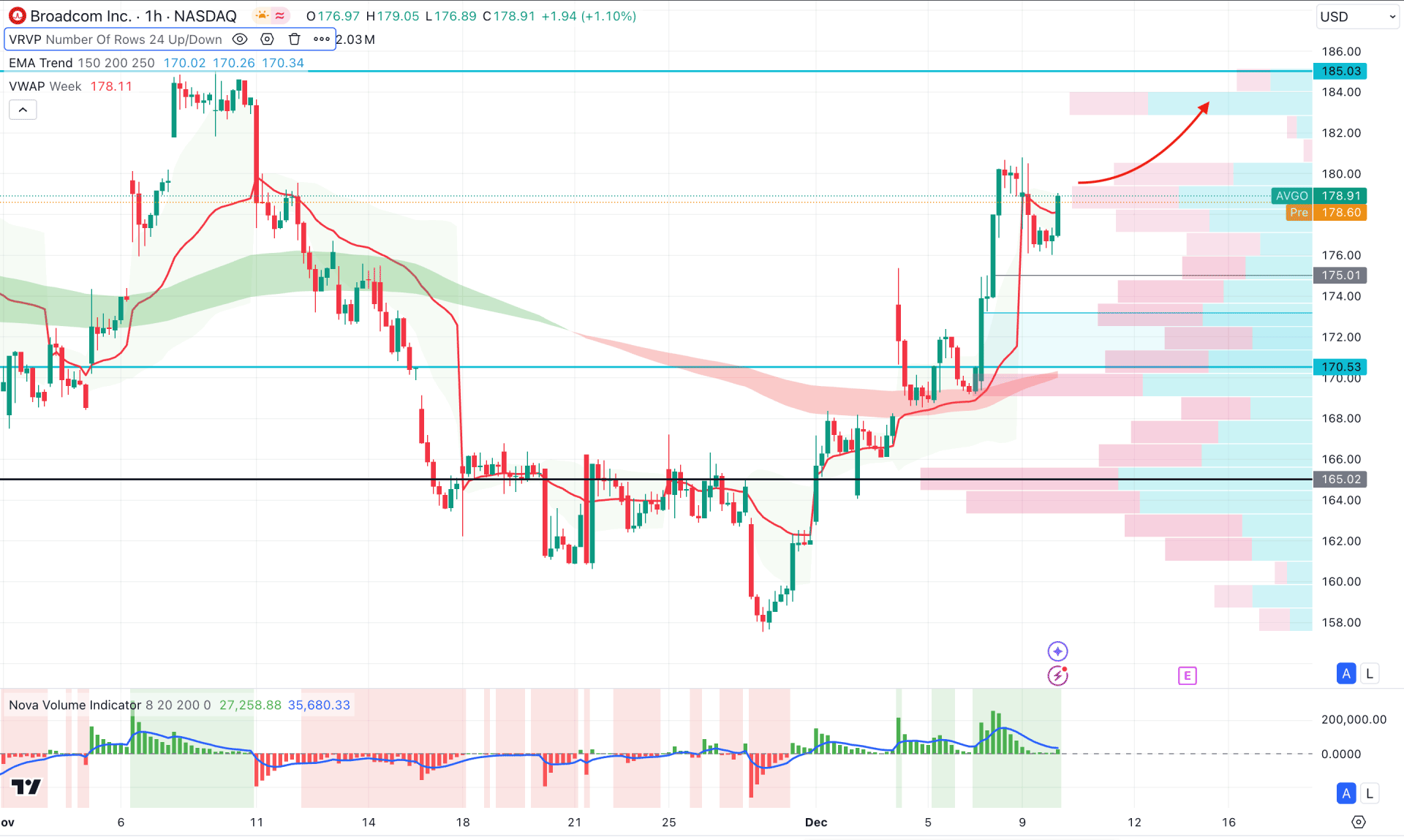Open the USD currency dropdown
This screenshot has height=840, width=1404.
point(1357,17)
